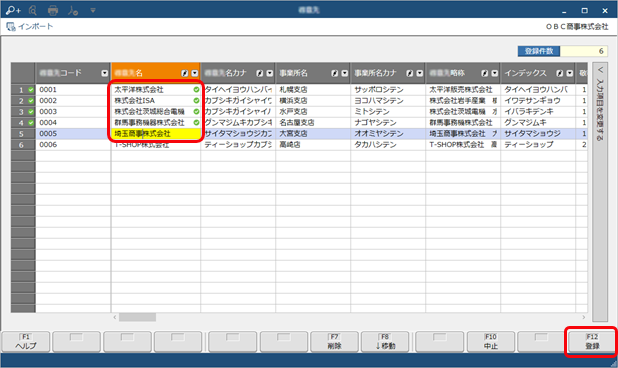Click code cell 0003
Screen dimensions: 618x368
point(73,112)
